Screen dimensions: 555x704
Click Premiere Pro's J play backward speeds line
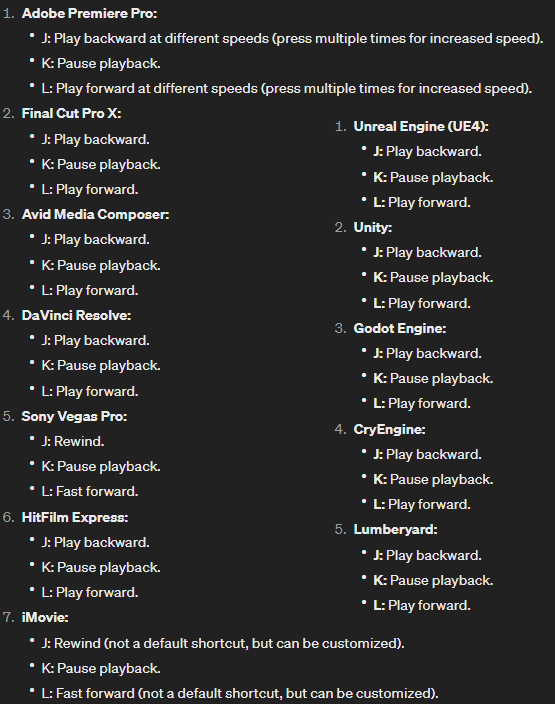coord(292,39)
